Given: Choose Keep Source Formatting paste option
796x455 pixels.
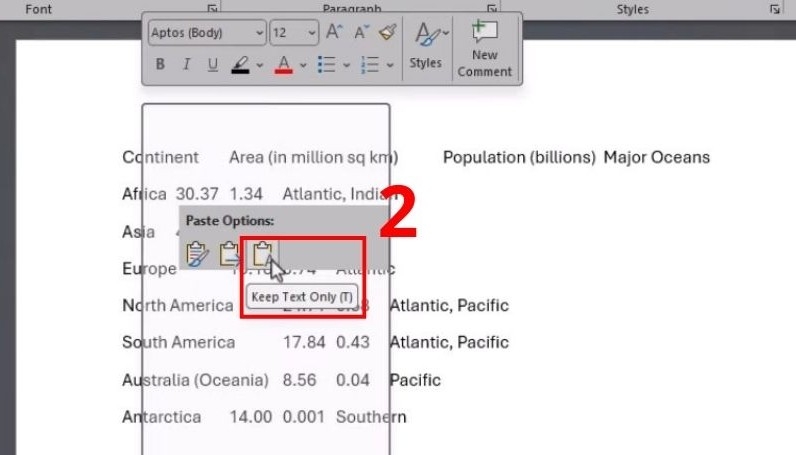Looking at the screenshot, I should [196, 253].
